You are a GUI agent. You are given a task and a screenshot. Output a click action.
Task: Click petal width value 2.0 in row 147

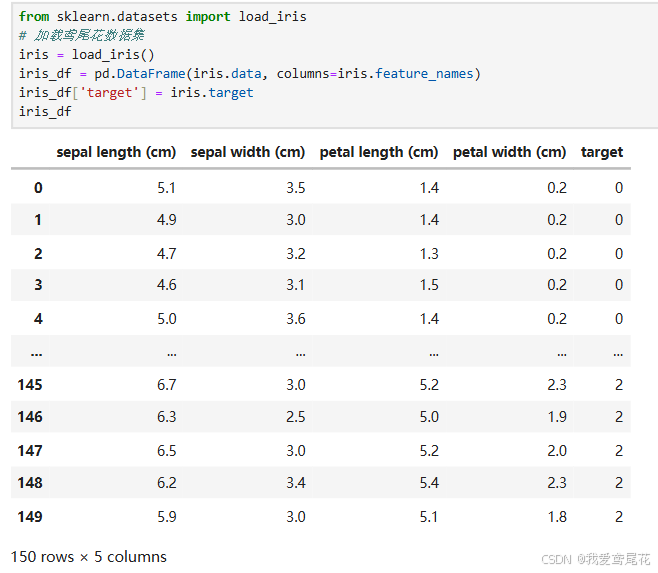[557, 451]
